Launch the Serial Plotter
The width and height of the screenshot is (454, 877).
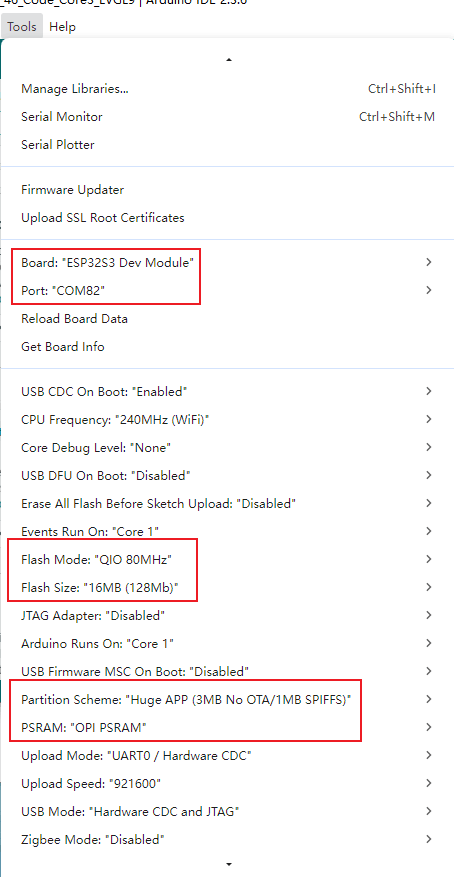tap(228, 144)
